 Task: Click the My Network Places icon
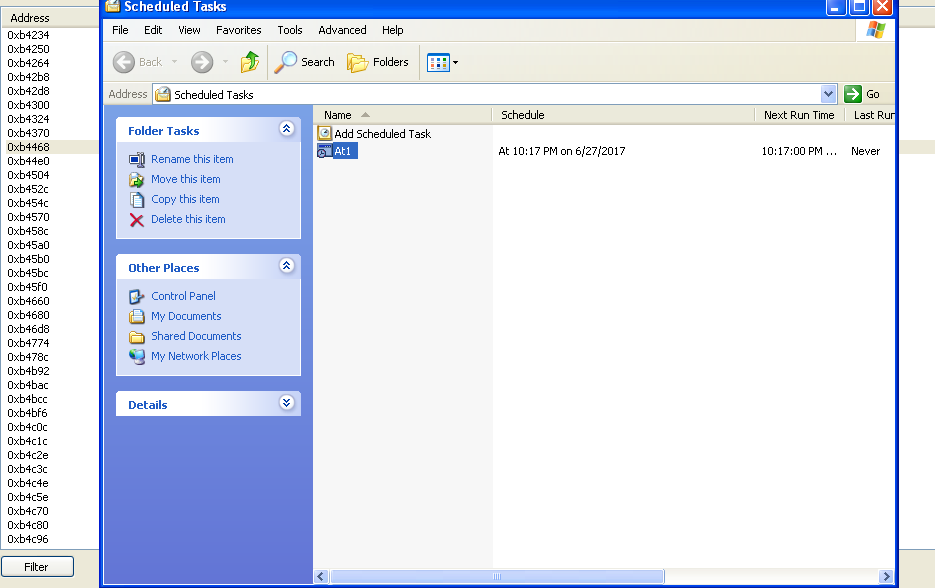(137, 357)
